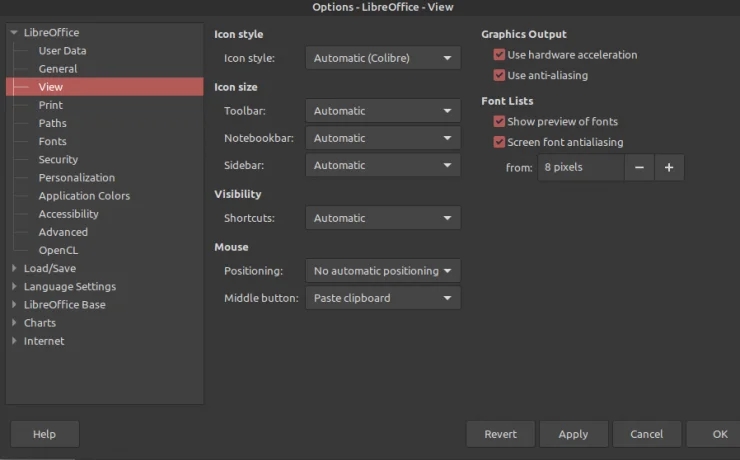Select User Data in the tree
This screenshot has height=460, width=740.
point(62,50)
